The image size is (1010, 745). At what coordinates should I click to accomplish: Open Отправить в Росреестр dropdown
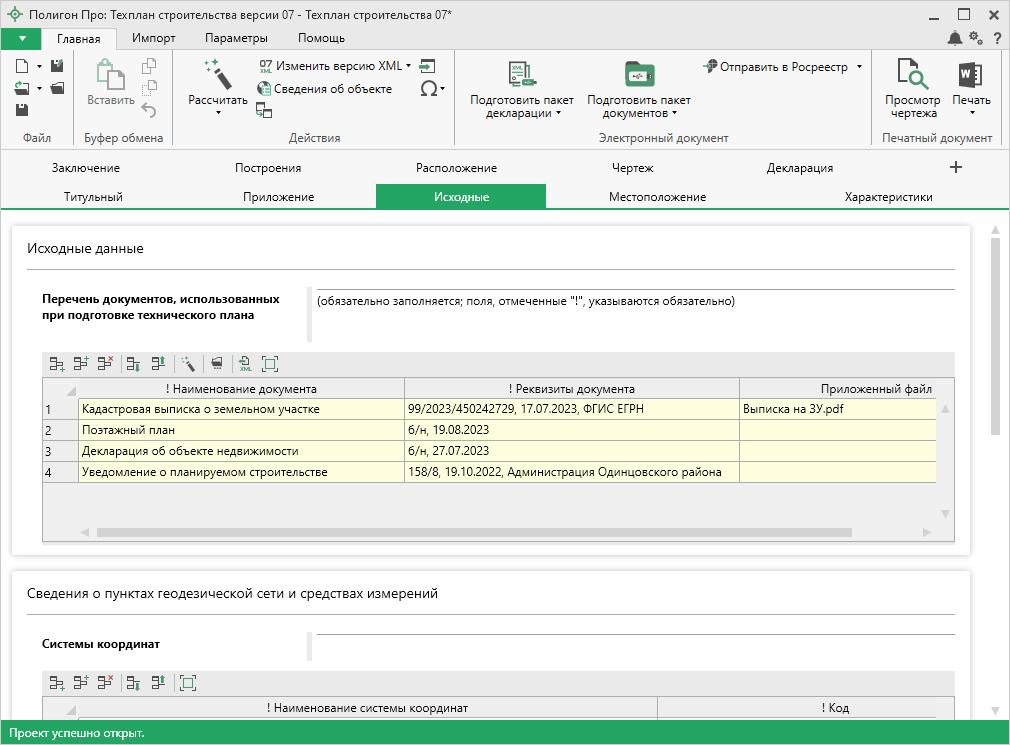[859, 67]
